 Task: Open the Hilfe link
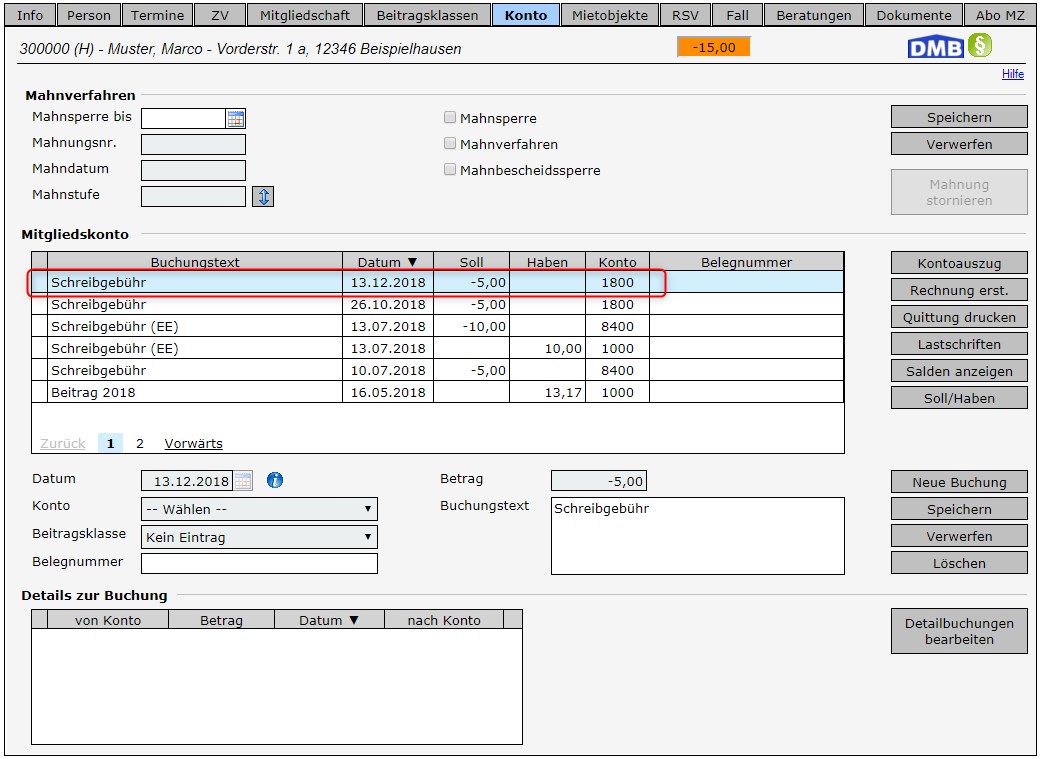point(1012,74)
